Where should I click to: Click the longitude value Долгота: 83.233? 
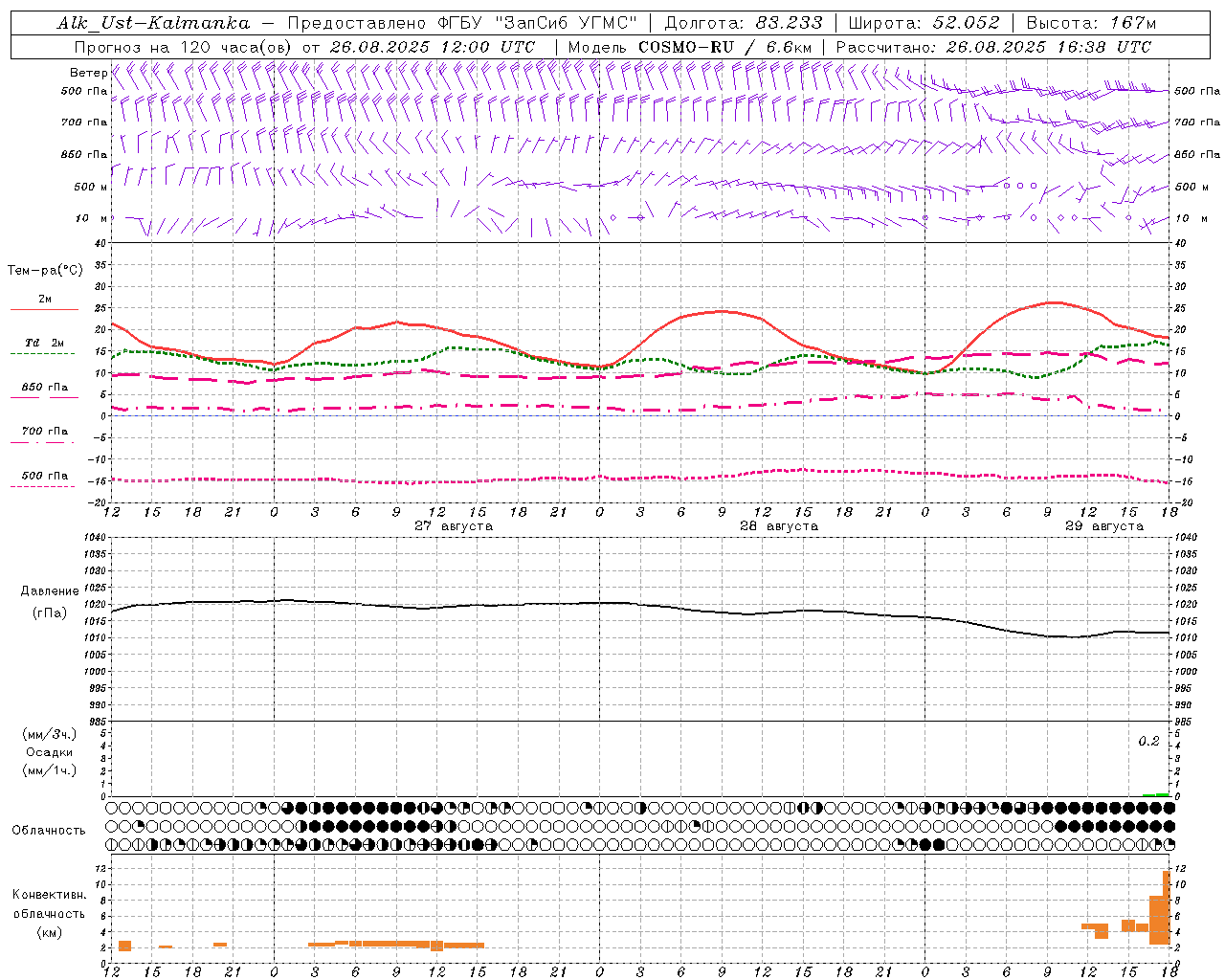tap(744, 23)
